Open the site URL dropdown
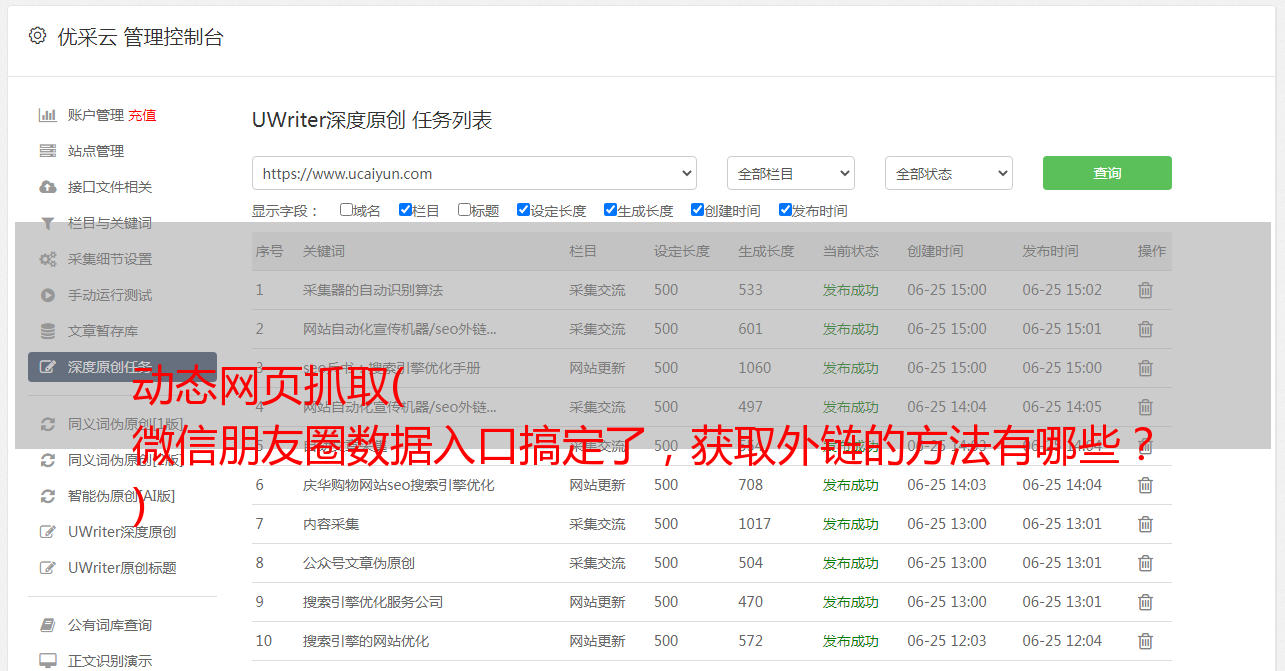Viewport: 1285px width, 671px height. 474,173
